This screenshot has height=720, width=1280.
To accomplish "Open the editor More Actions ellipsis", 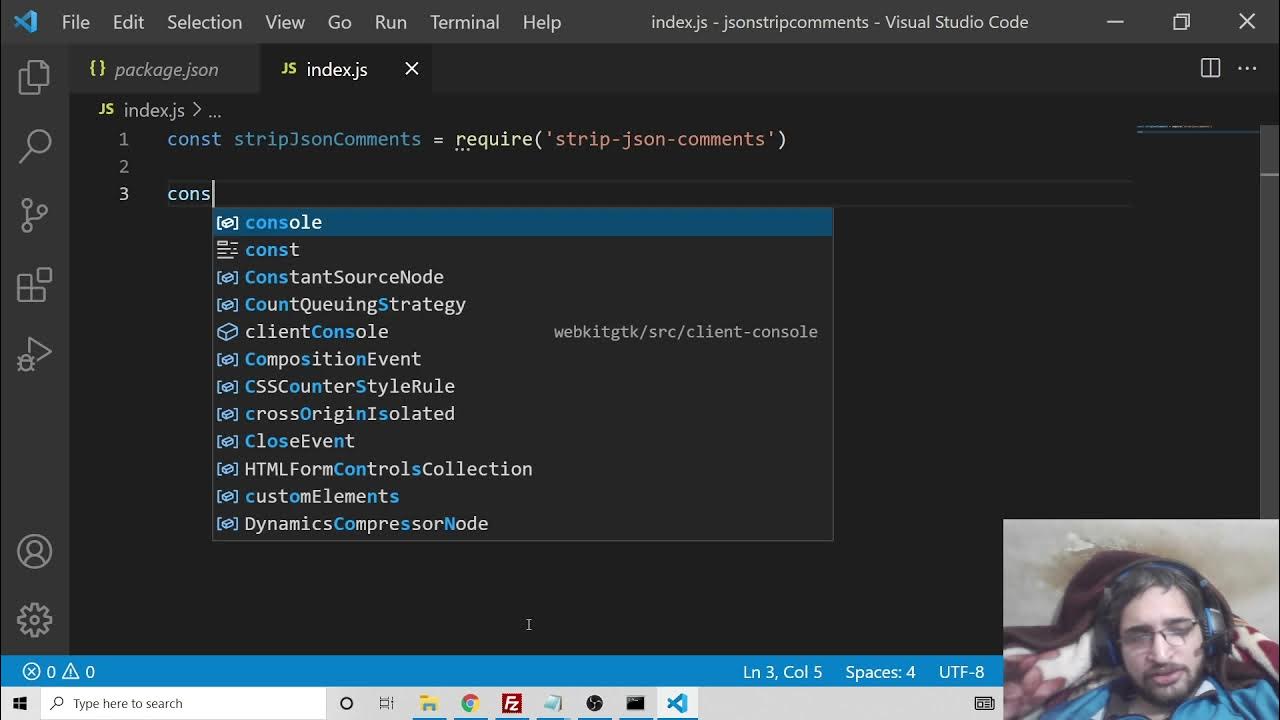I will point(1246,68).
